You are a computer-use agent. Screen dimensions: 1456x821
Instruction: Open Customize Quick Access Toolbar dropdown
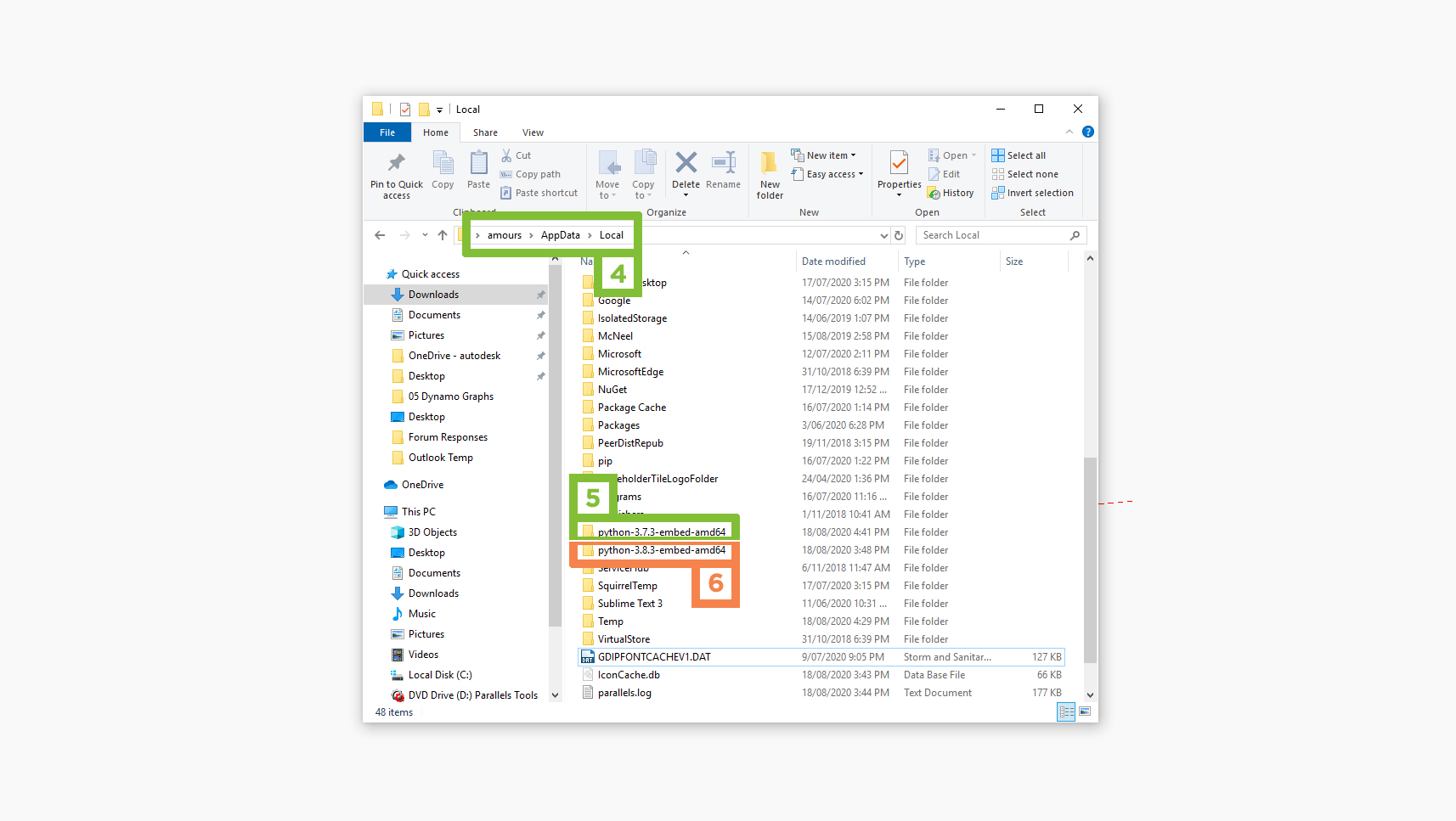pos(439,110)
